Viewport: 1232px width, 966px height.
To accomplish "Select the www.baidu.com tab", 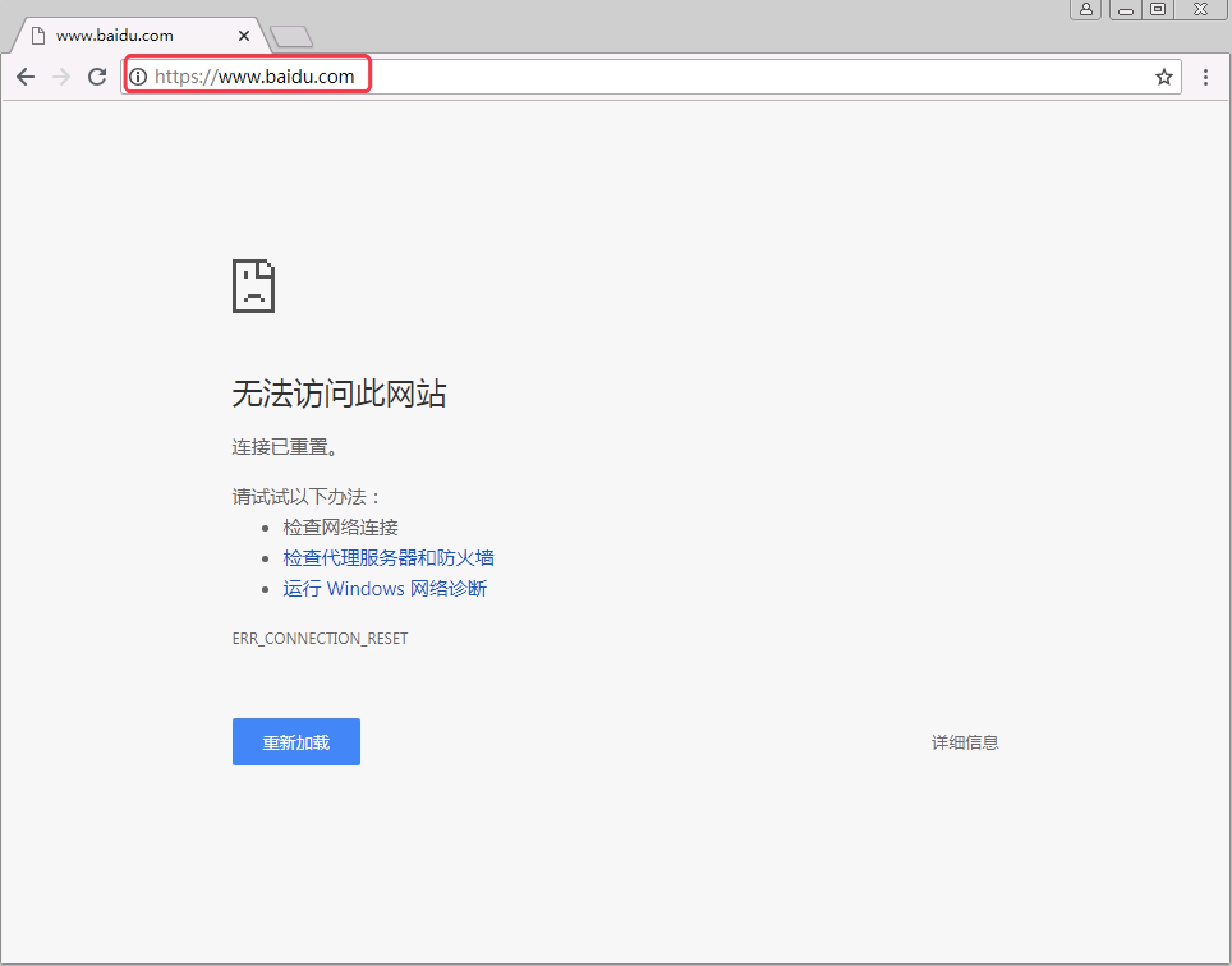I will tap(115, 36).
